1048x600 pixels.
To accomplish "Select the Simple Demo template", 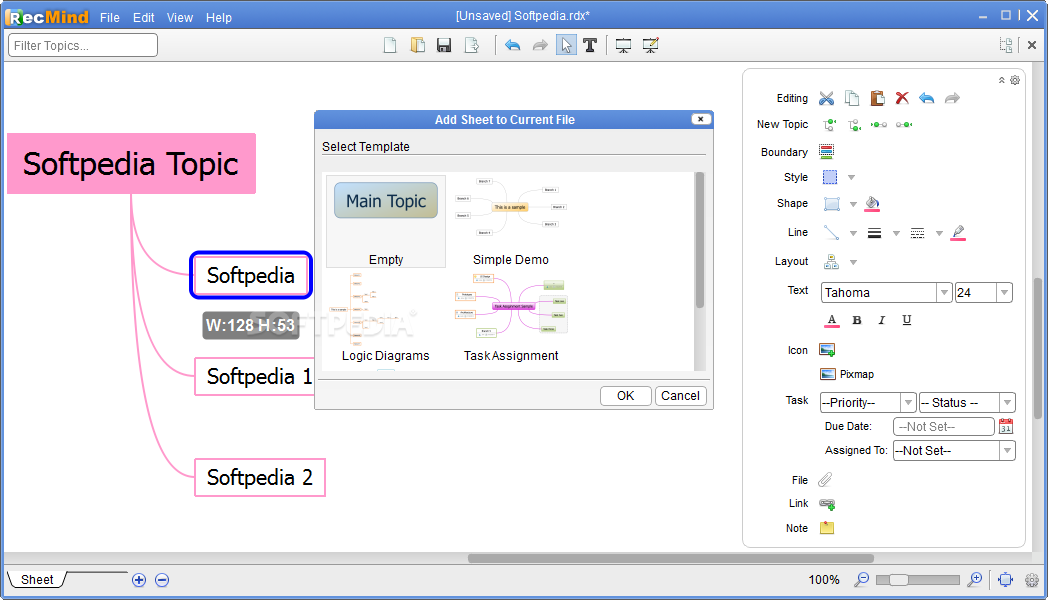I will click(x=511, y=220).
